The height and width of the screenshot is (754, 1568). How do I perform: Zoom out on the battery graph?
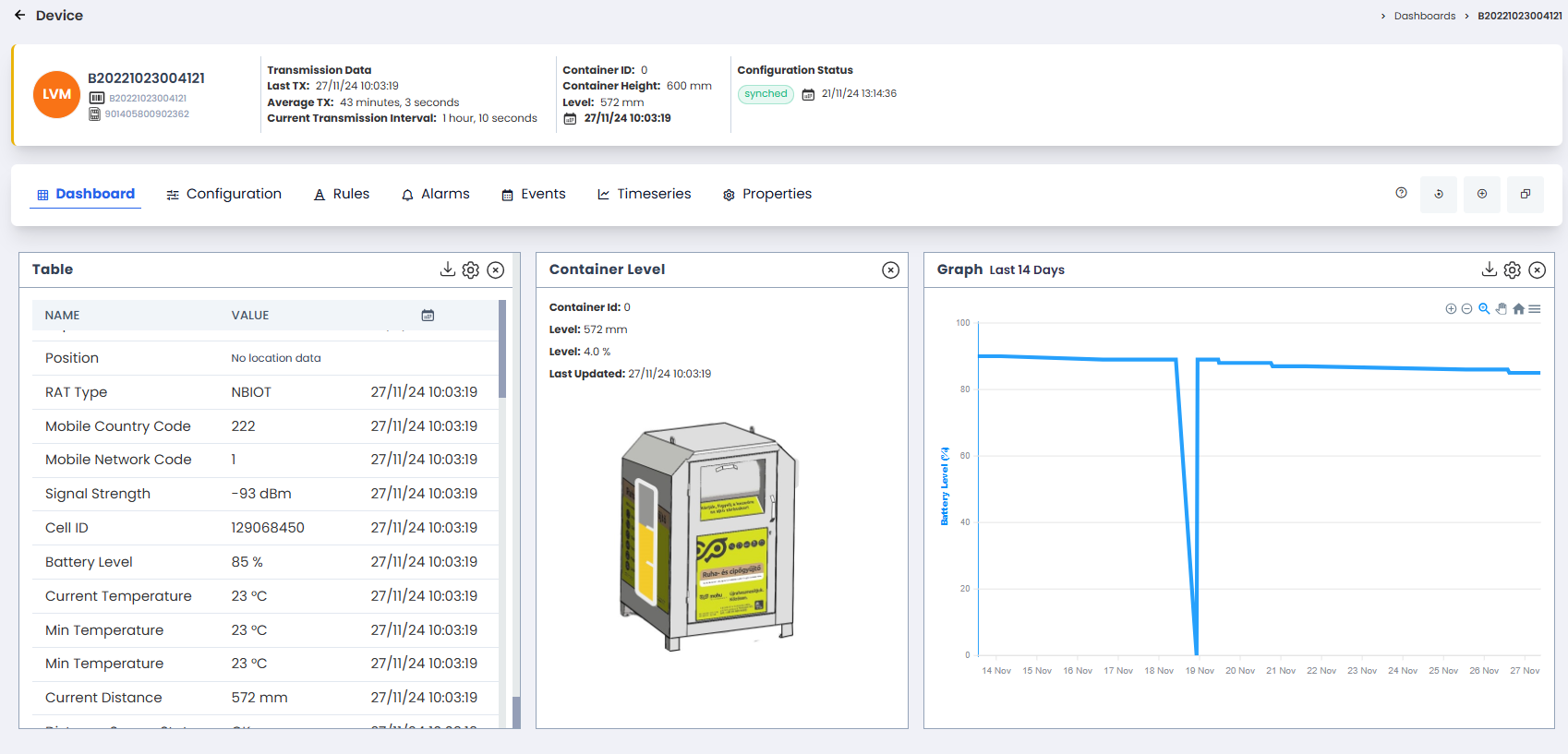1466,309
